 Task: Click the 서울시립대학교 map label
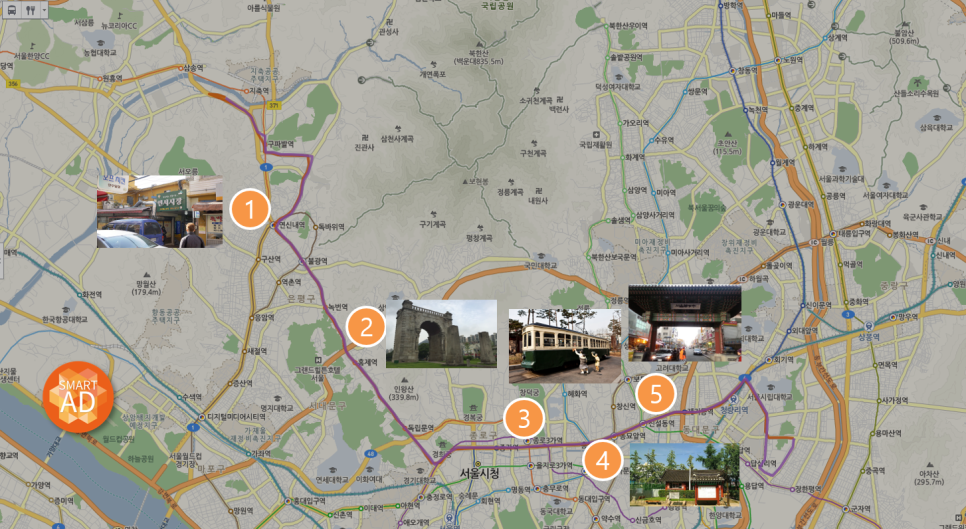click(769, 397)
